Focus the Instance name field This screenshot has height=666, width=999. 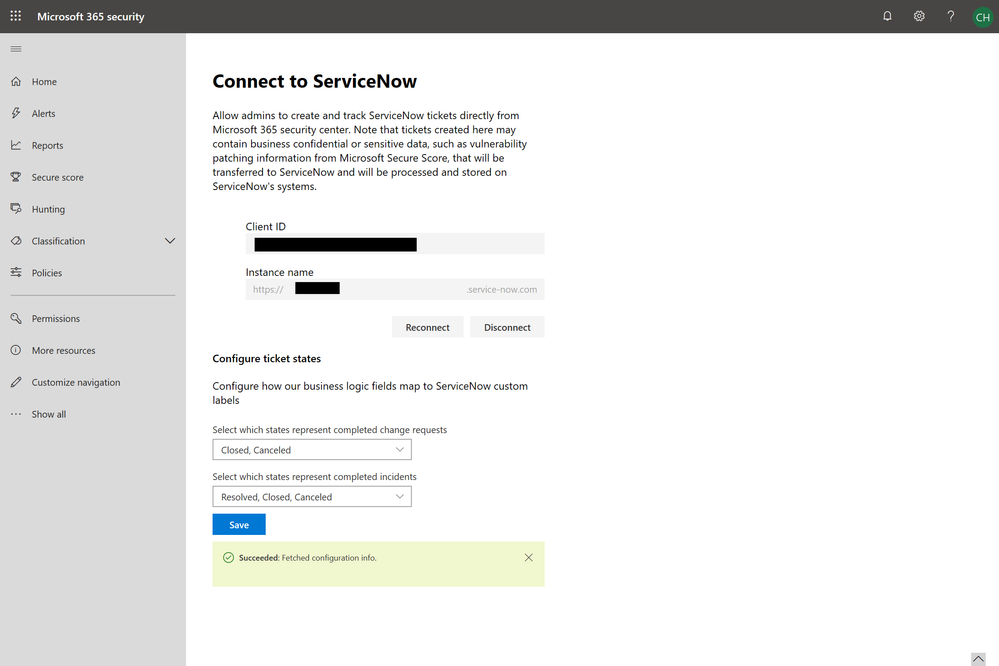click(395, 289)
